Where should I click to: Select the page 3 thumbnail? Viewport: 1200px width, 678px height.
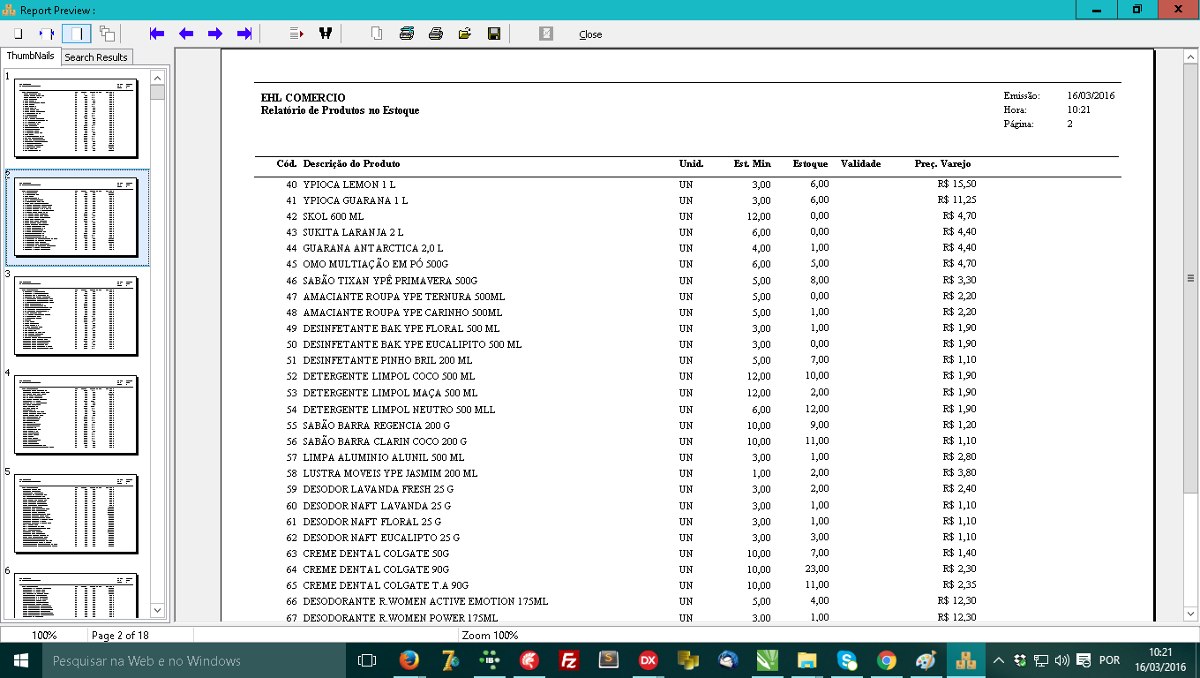point(75,316)
